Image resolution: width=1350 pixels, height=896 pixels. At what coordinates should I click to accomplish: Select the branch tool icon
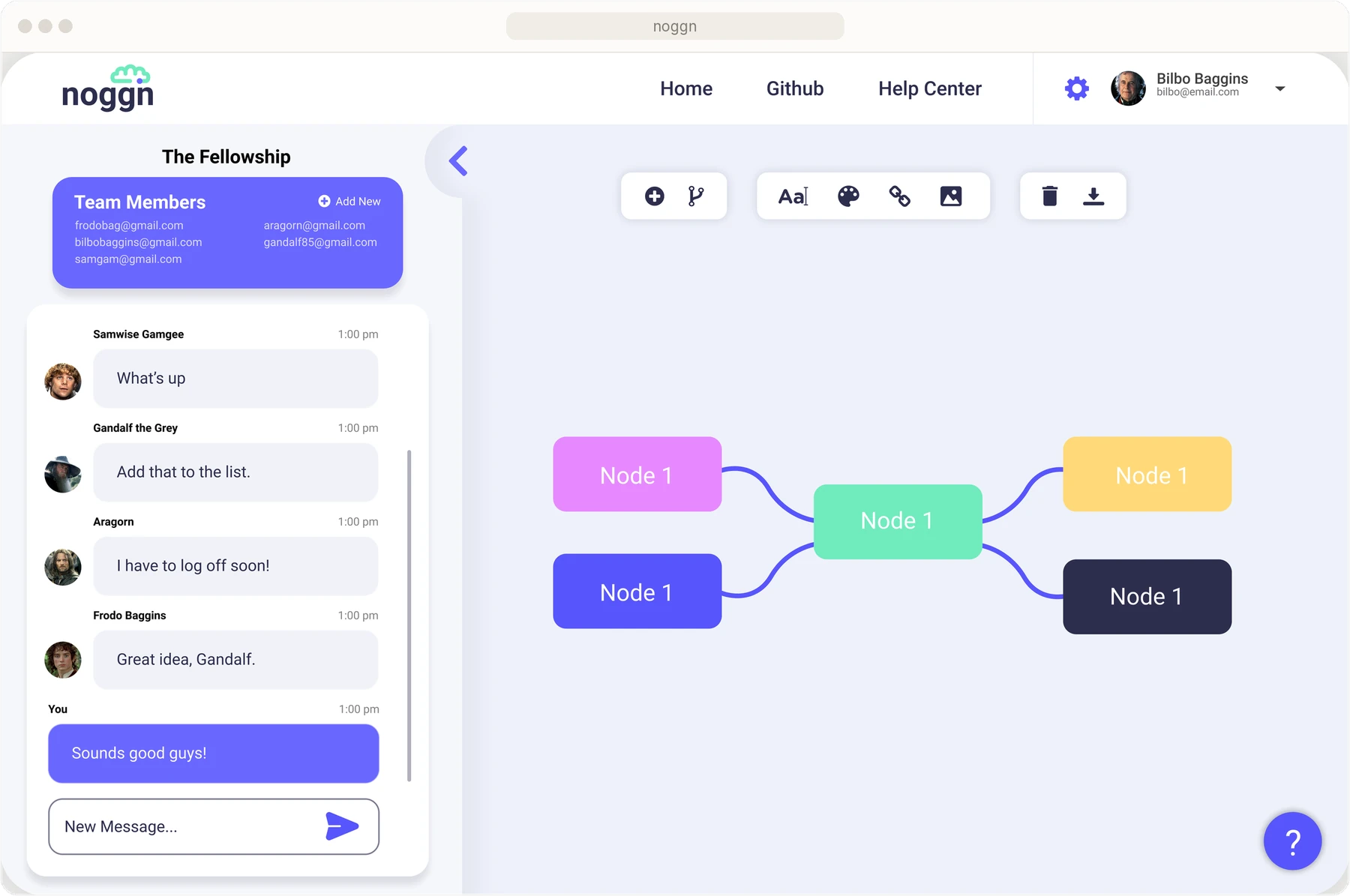pyautogui.click(x=696, y=196)
